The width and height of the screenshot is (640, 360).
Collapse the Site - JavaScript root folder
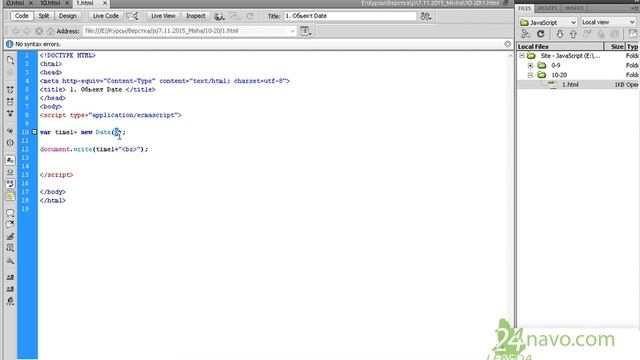tap(522, 56)
